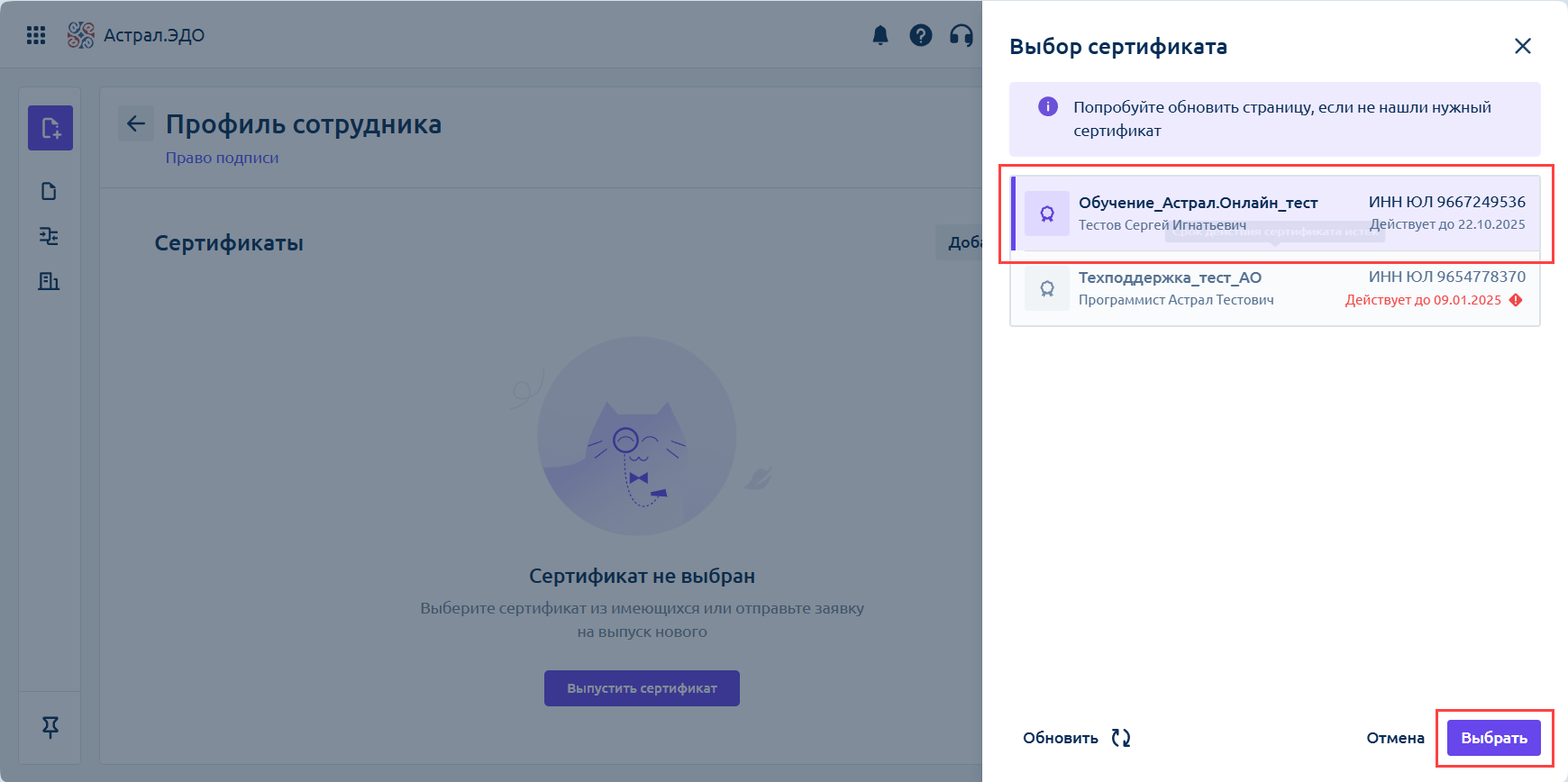This screenshot has width=1568, height=782.
Task: Select the Обучение_Астрал.Онлайн_тест certificate
Action: [x=1275, y=214]
